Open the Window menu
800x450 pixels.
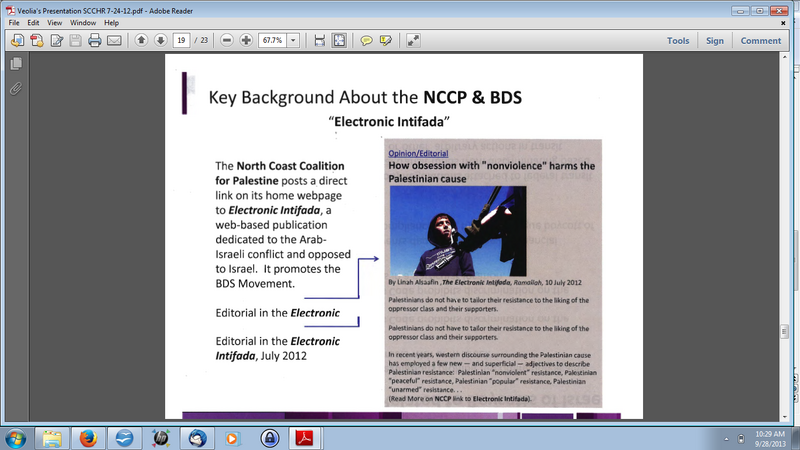click(x=83, y=22)
